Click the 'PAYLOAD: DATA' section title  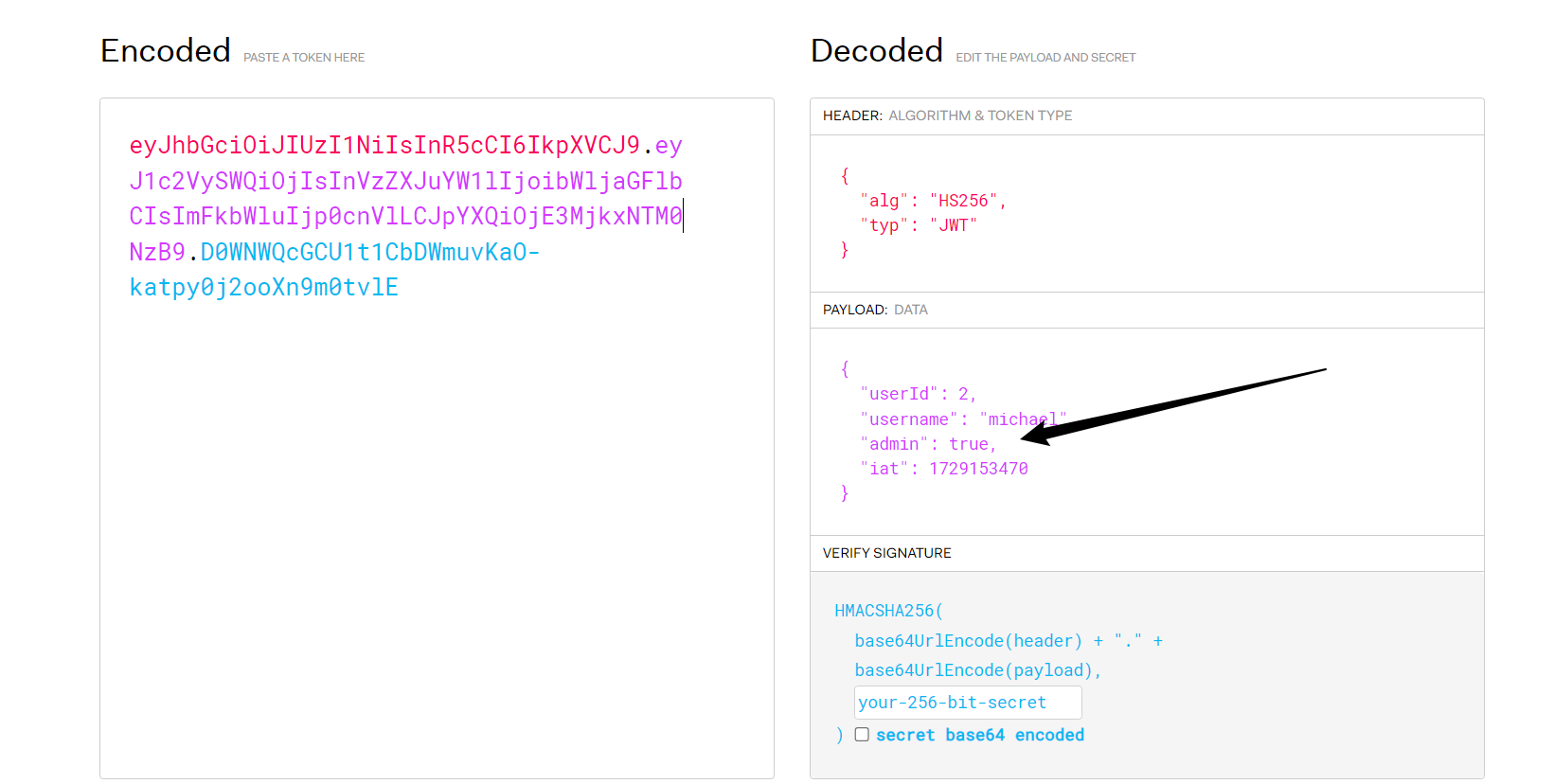[875, 310]
